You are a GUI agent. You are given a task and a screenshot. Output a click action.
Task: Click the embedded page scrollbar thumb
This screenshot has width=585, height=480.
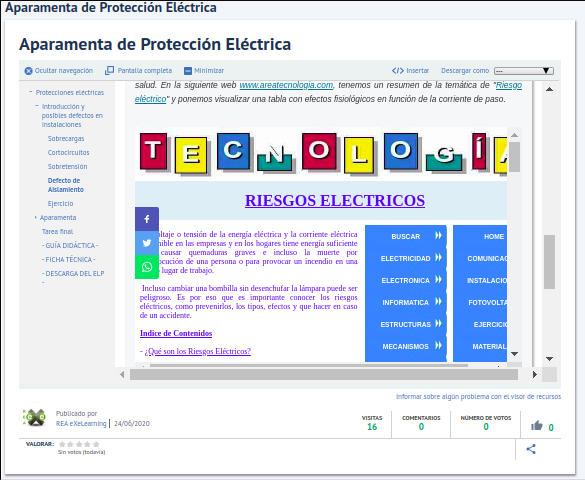(x=514, y=157)
